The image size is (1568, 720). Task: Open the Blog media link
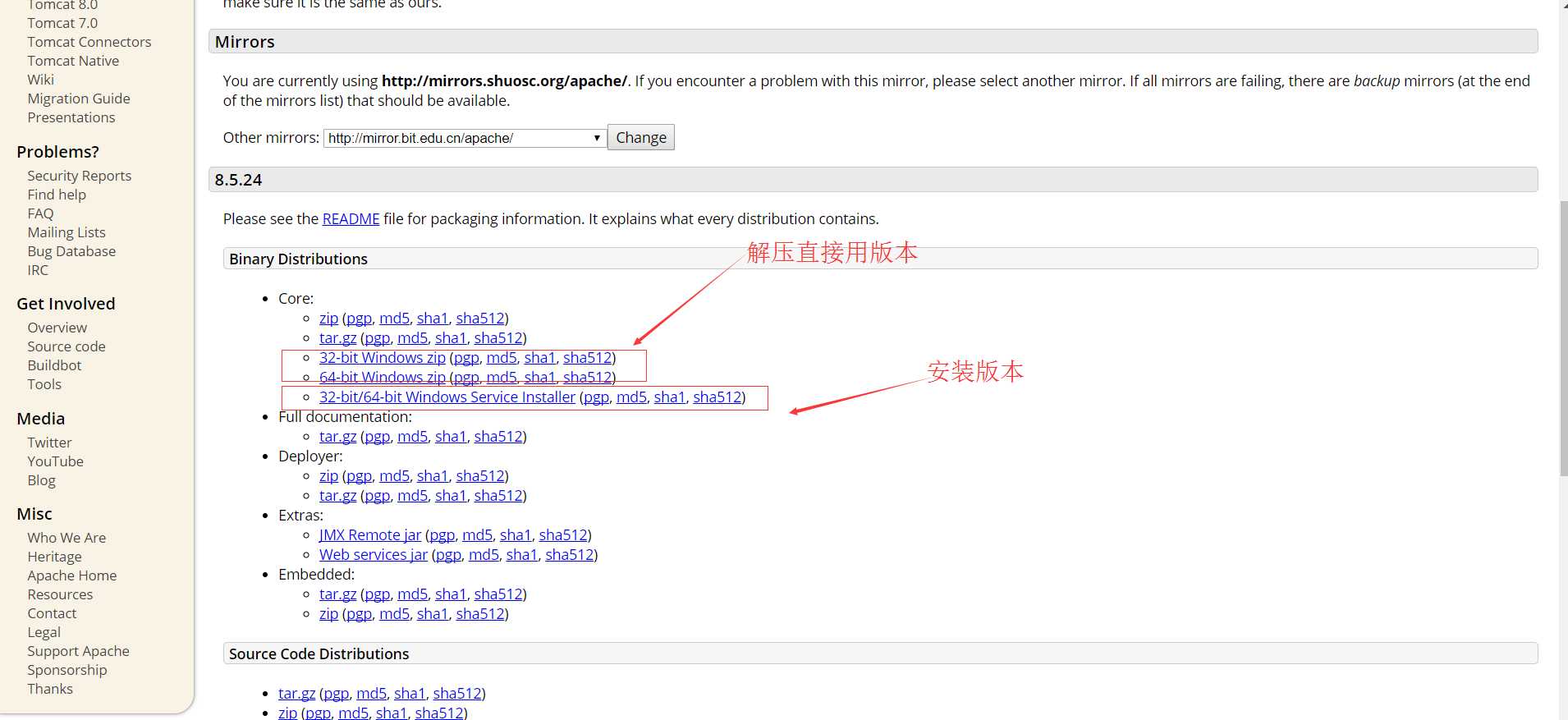coord(41,480)
